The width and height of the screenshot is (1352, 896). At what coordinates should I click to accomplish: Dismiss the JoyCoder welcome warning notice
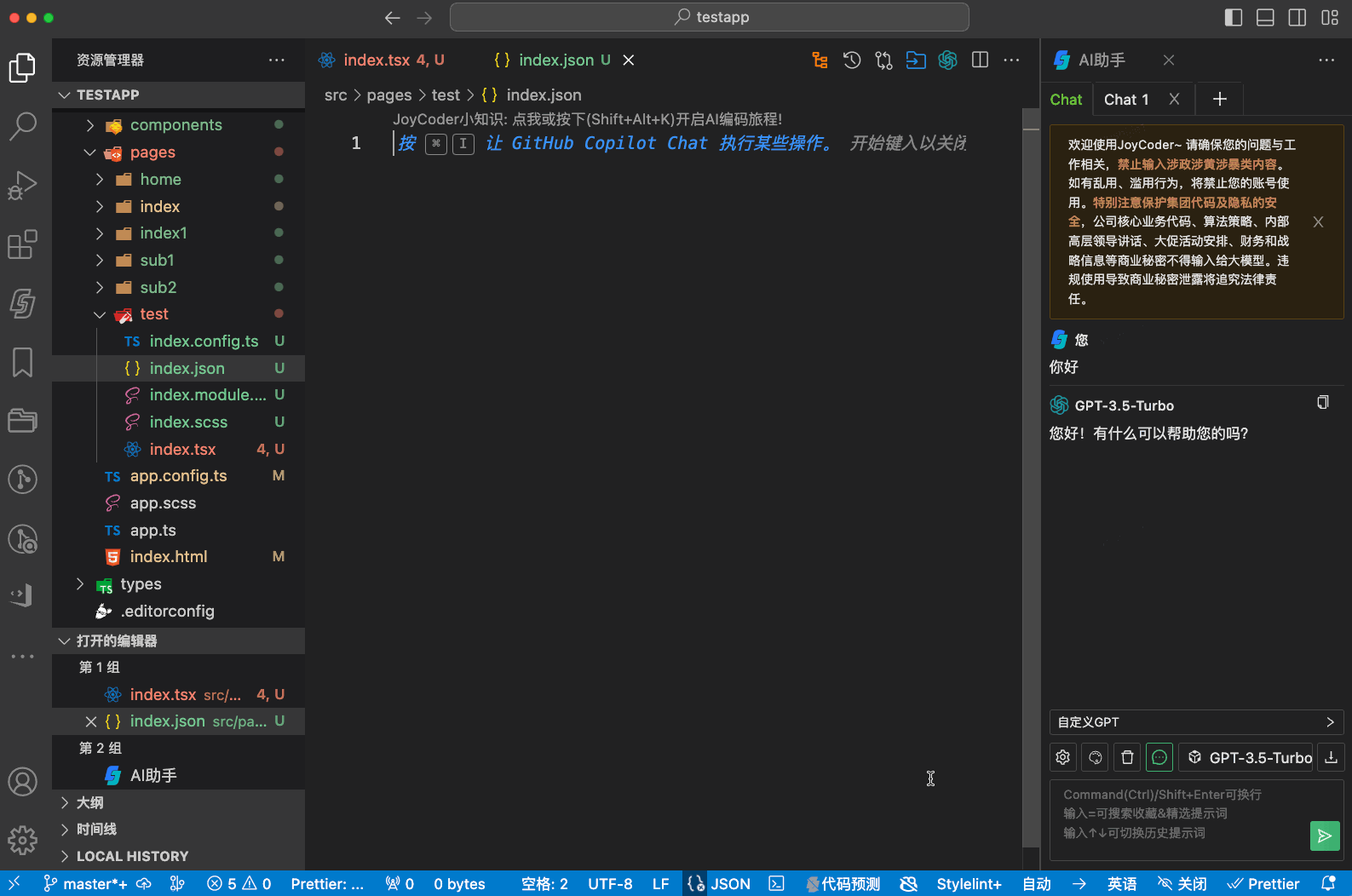coord(1318,222)
